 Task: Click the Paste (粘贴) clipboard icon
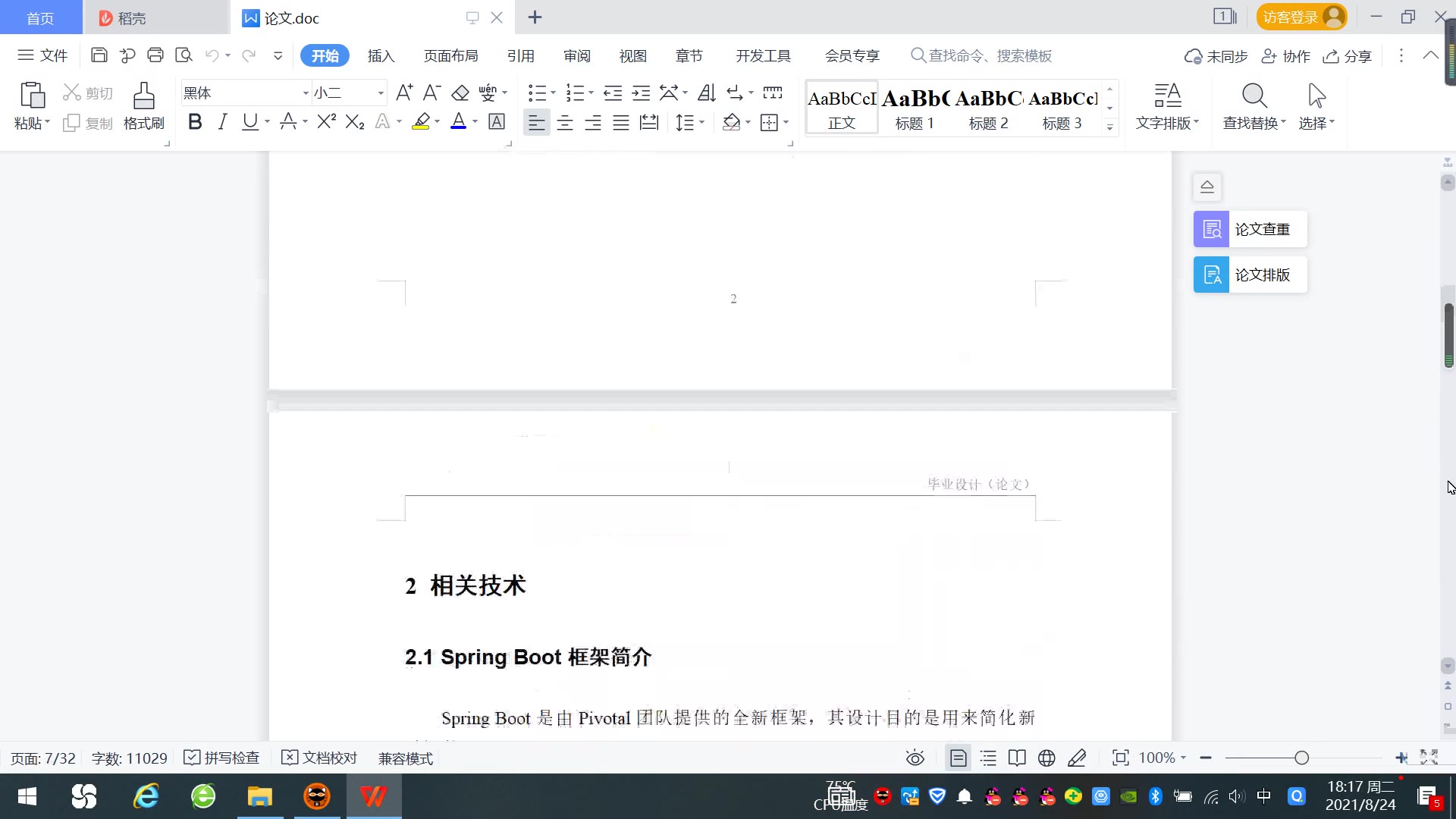[32, 96]
